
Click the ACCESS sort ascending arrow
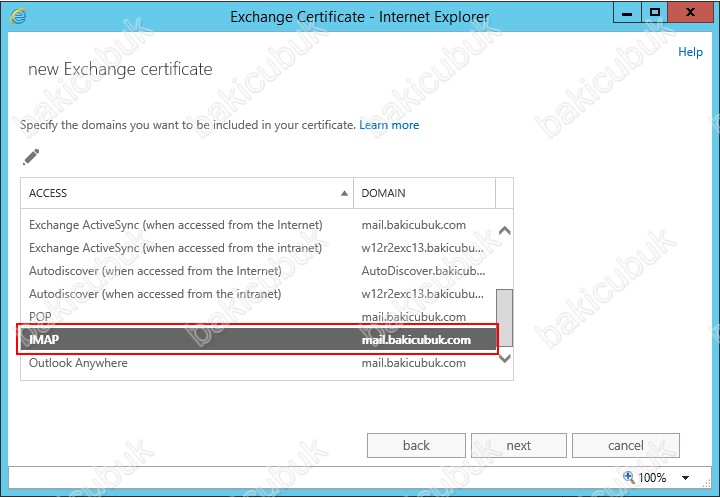(344, 193)
